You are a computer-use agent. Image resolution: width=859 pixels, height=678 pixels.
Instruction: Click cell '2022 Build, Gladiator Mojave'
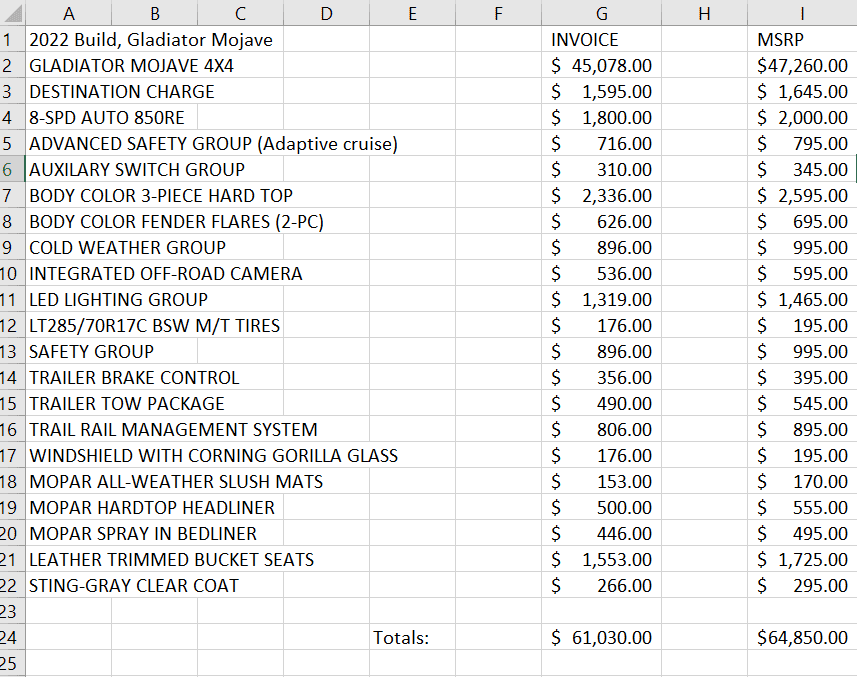click(151, 39)
